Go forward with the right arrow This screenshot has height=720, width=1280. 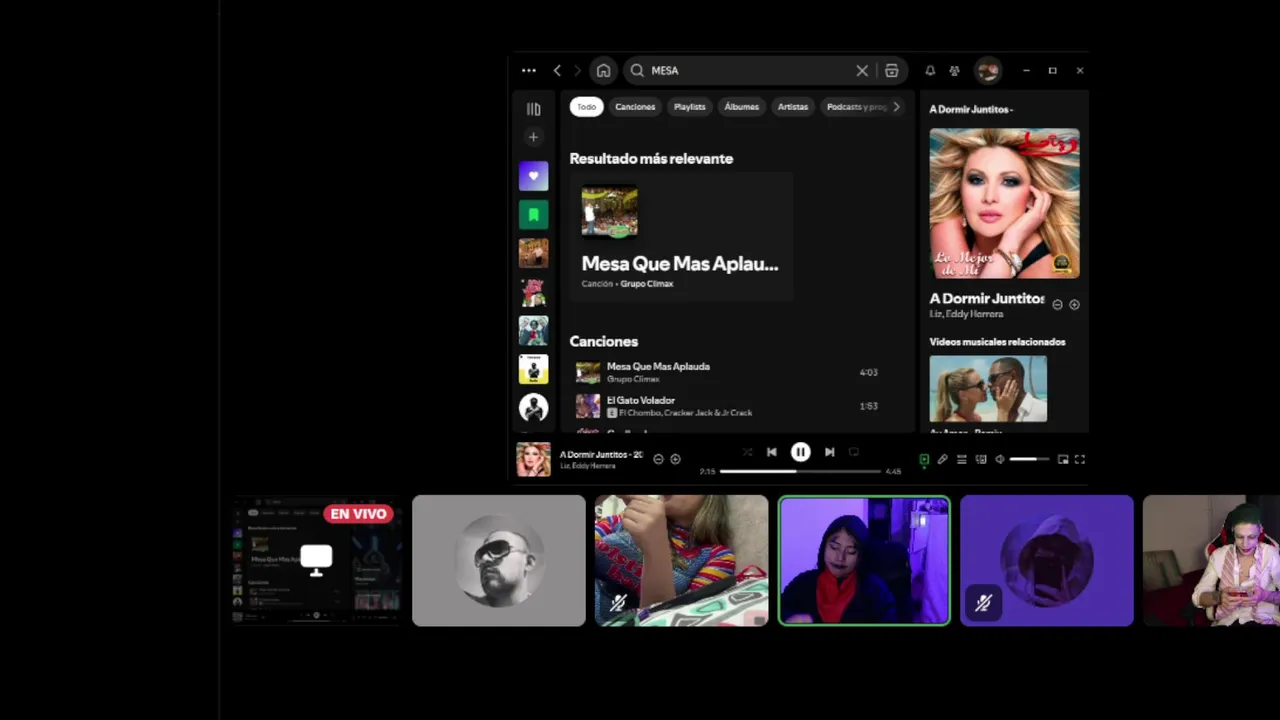pos(577,71)
